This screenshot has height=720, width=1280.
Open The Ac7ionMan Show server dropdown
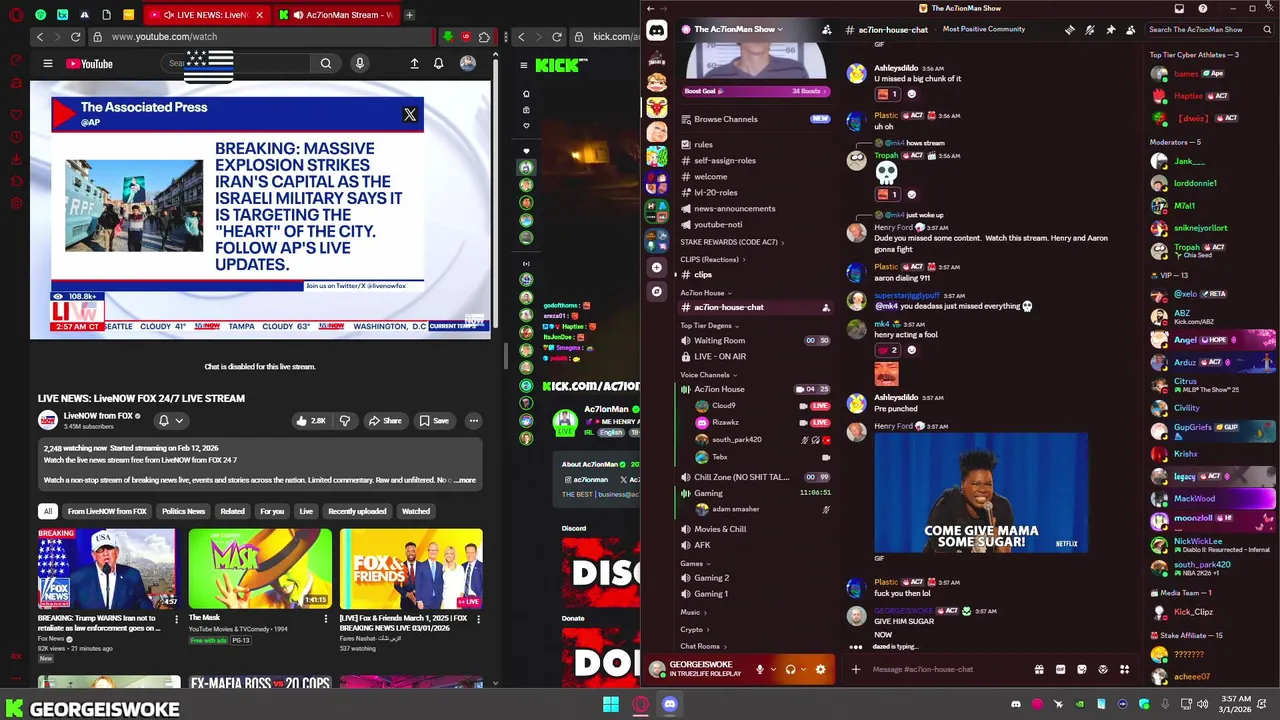pos(738,29)
